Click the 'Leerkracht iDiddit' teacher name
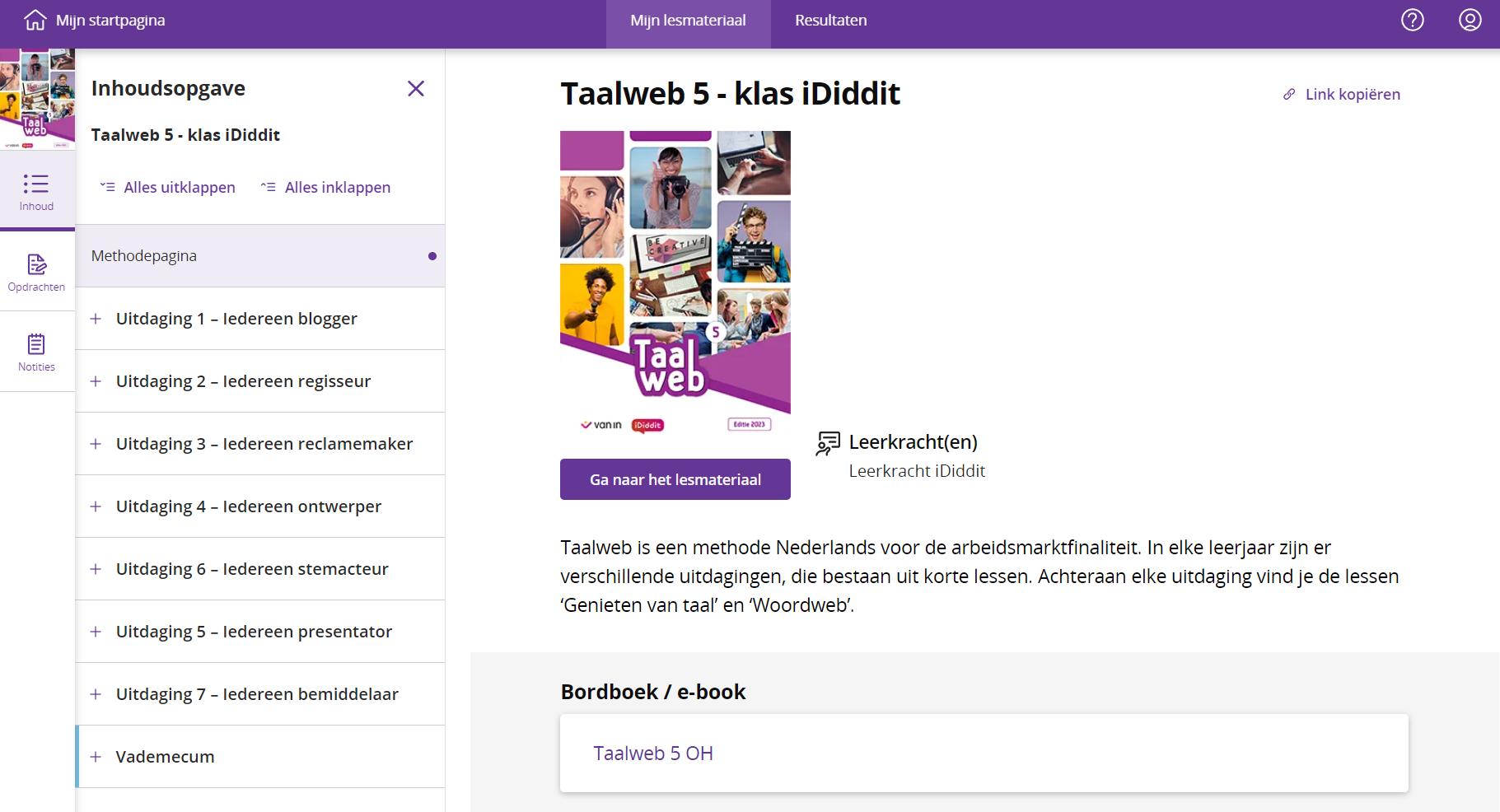 point(917,471)
